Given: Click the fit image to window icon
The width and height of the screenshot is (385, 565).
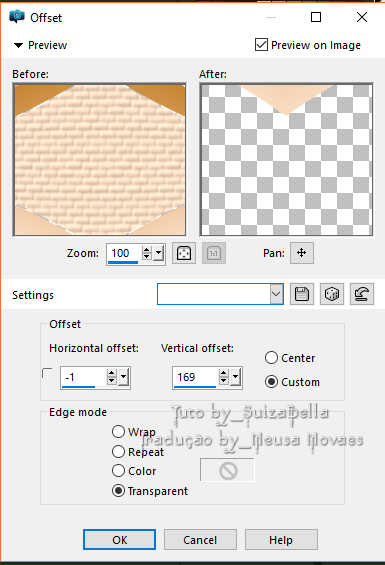Looking at the screenshot, I should (184, 253).
